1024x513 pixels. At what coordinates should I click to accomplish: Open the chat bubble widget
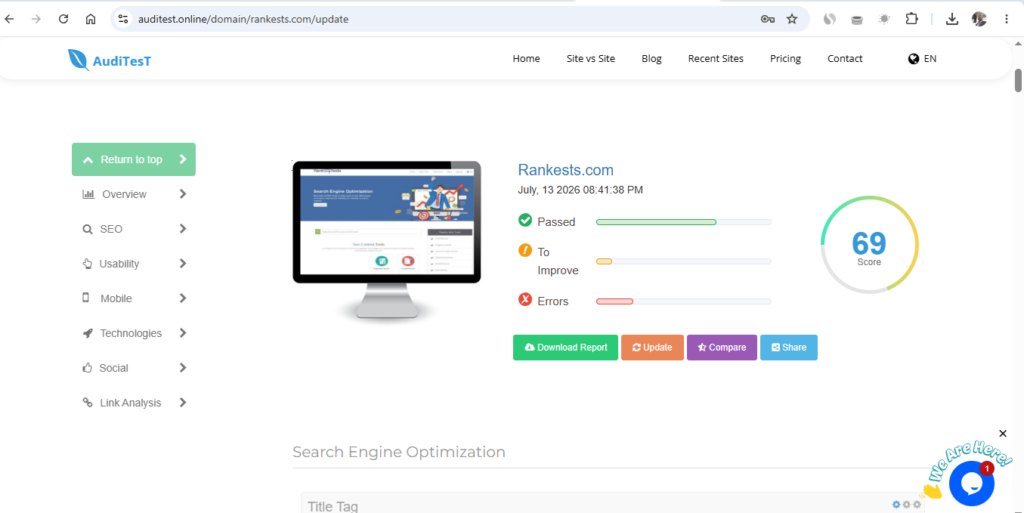pos(972,484)
